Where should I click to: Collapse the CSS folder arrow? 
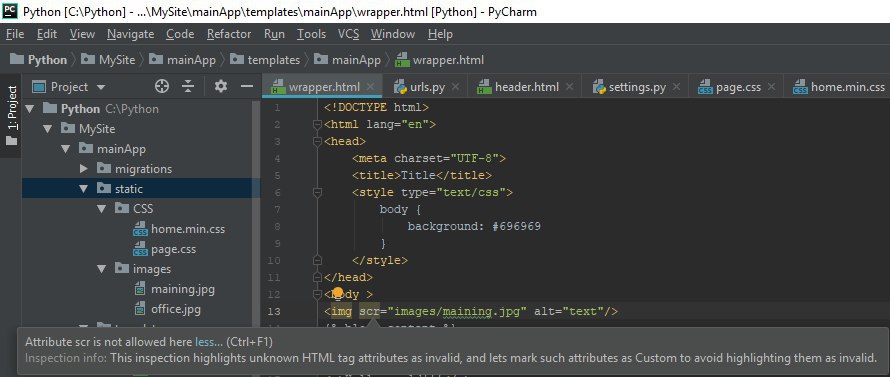(x=102, y=209)
